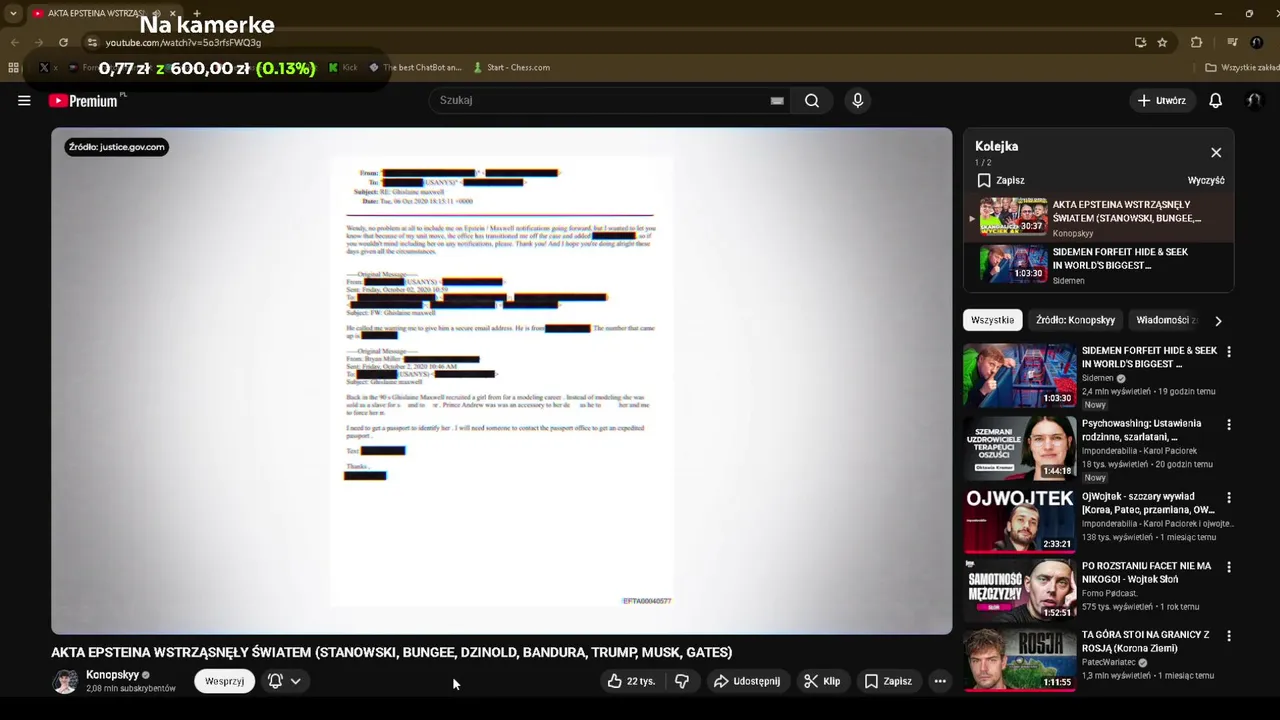
Task: Close the Kolejka queue panel
Action: click(1216, 152)
